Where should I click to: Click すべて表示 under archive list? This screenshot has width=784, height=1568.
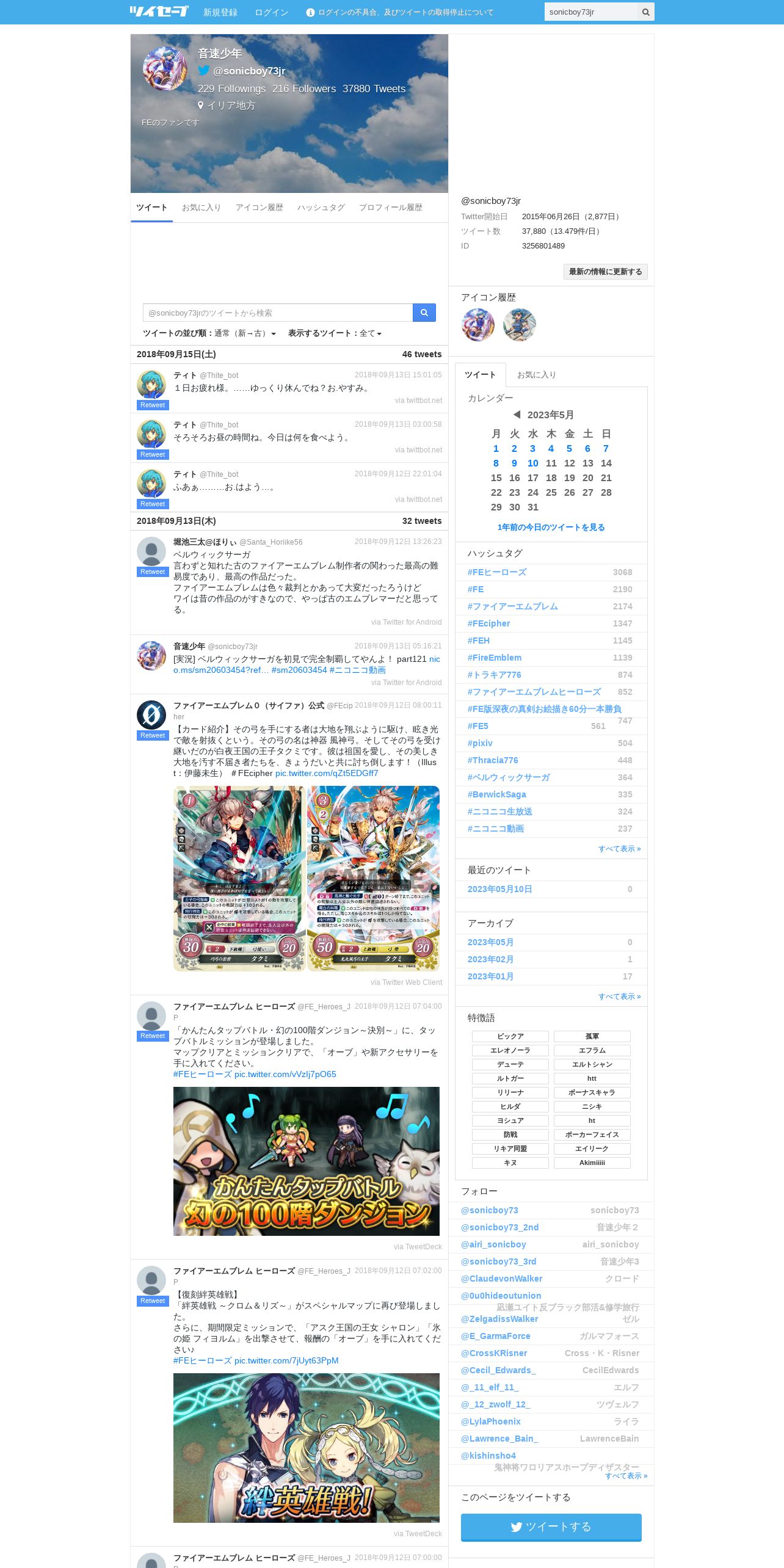point(620,996)
